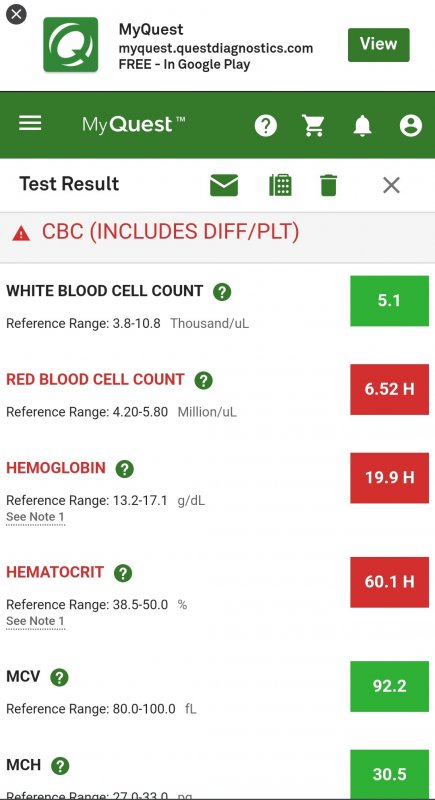Open the user account profile icon
435x800 pixels.
411,125
